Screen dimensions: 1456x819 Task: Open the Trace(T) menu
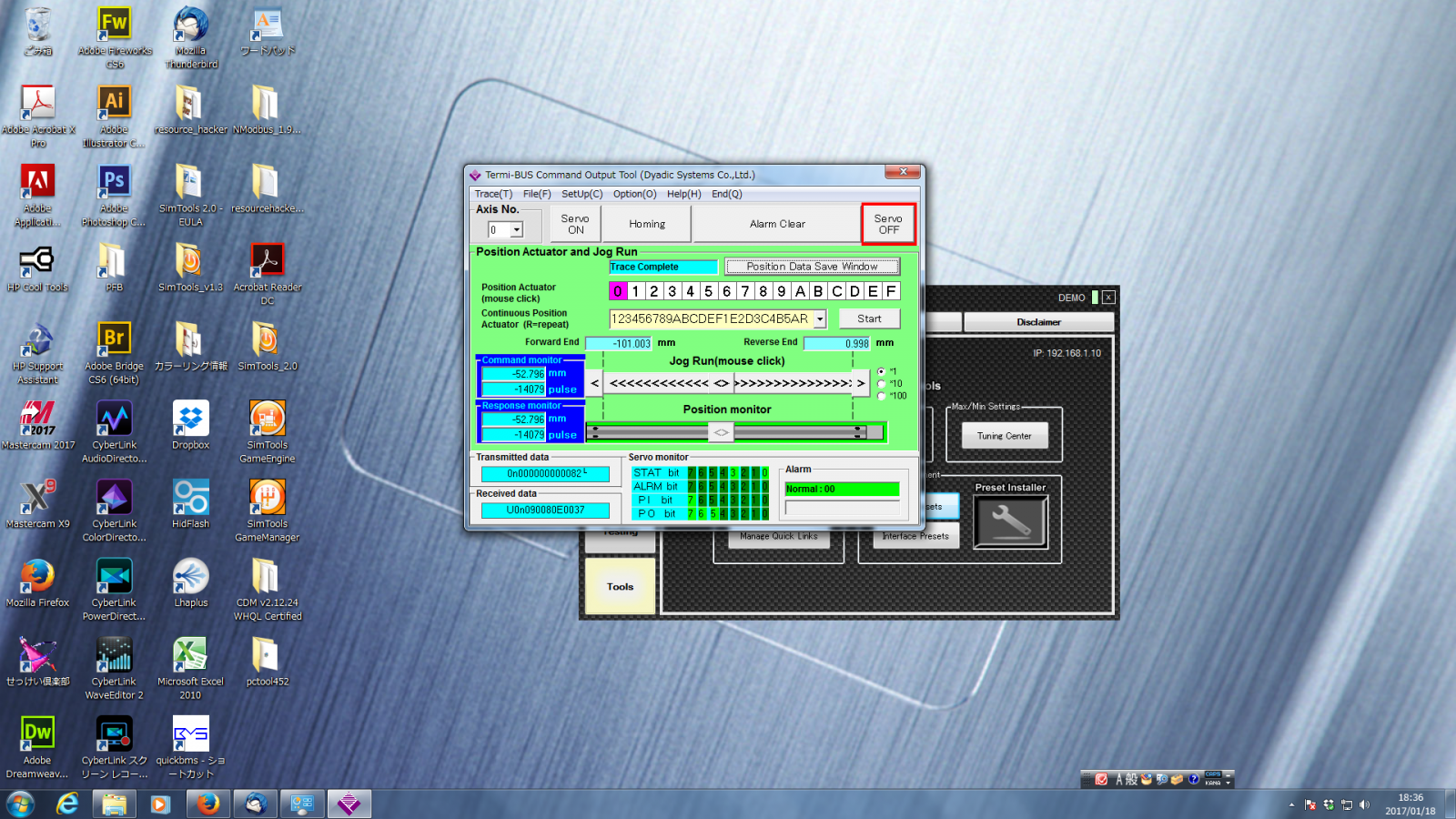(x=493, y=194)
